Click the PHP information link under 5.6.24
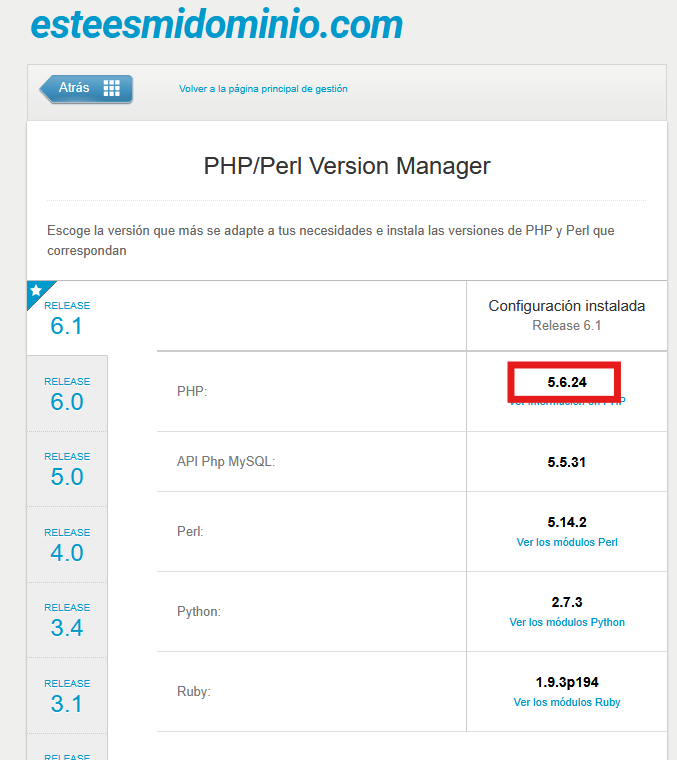 567,402
